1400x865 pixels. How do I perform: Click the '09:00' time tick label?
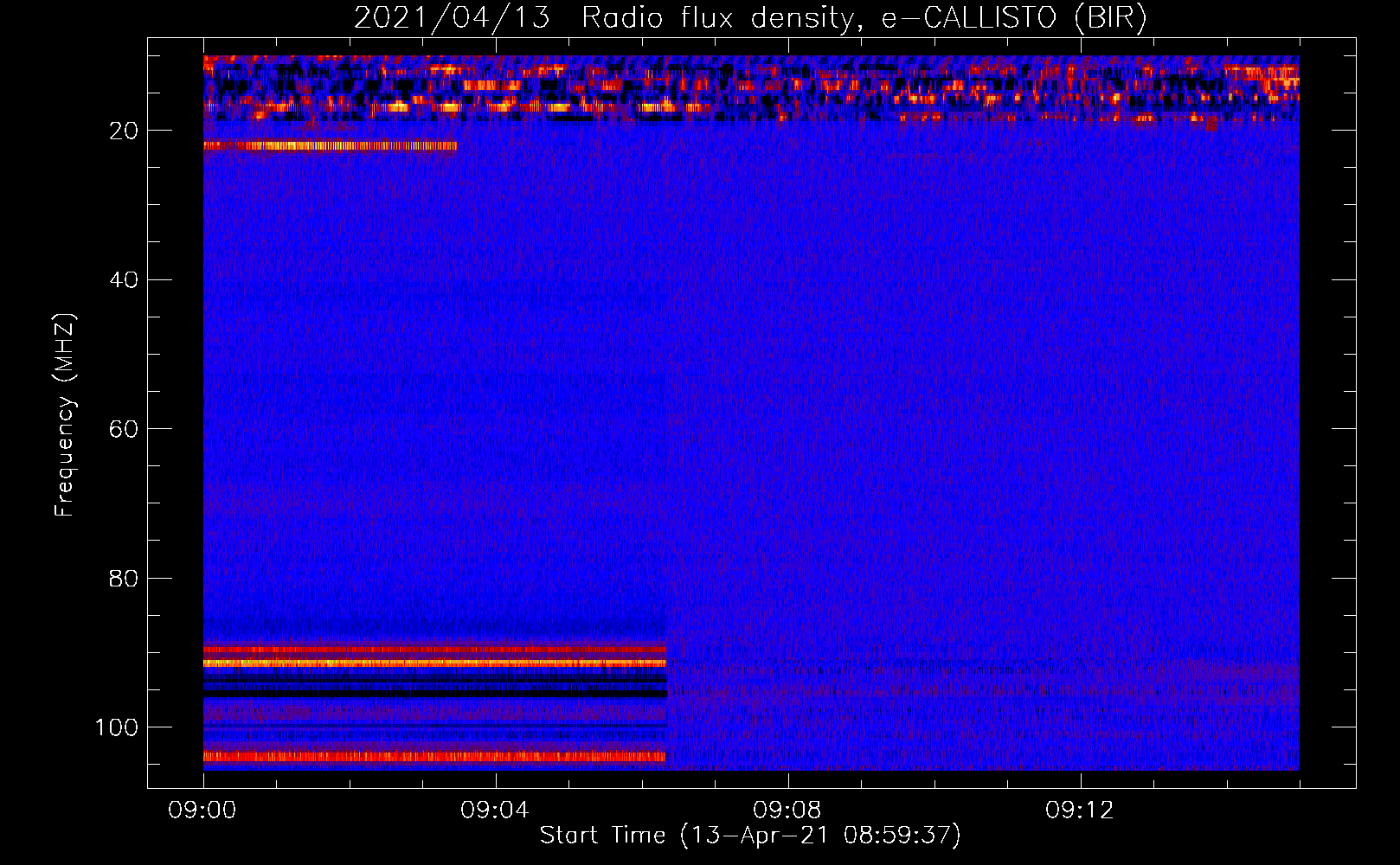pos(202,811)
